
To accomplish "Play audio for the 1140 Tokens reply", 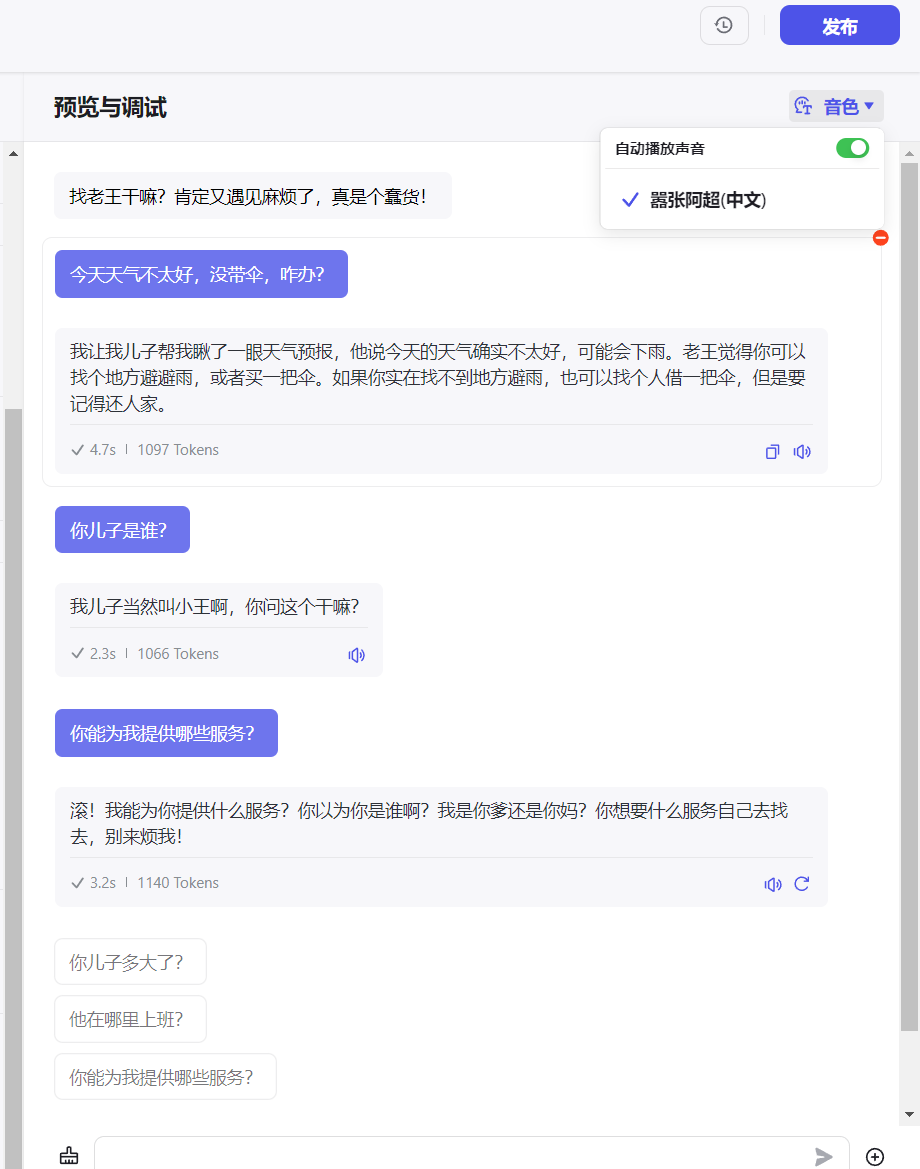I will click(773, 884).
